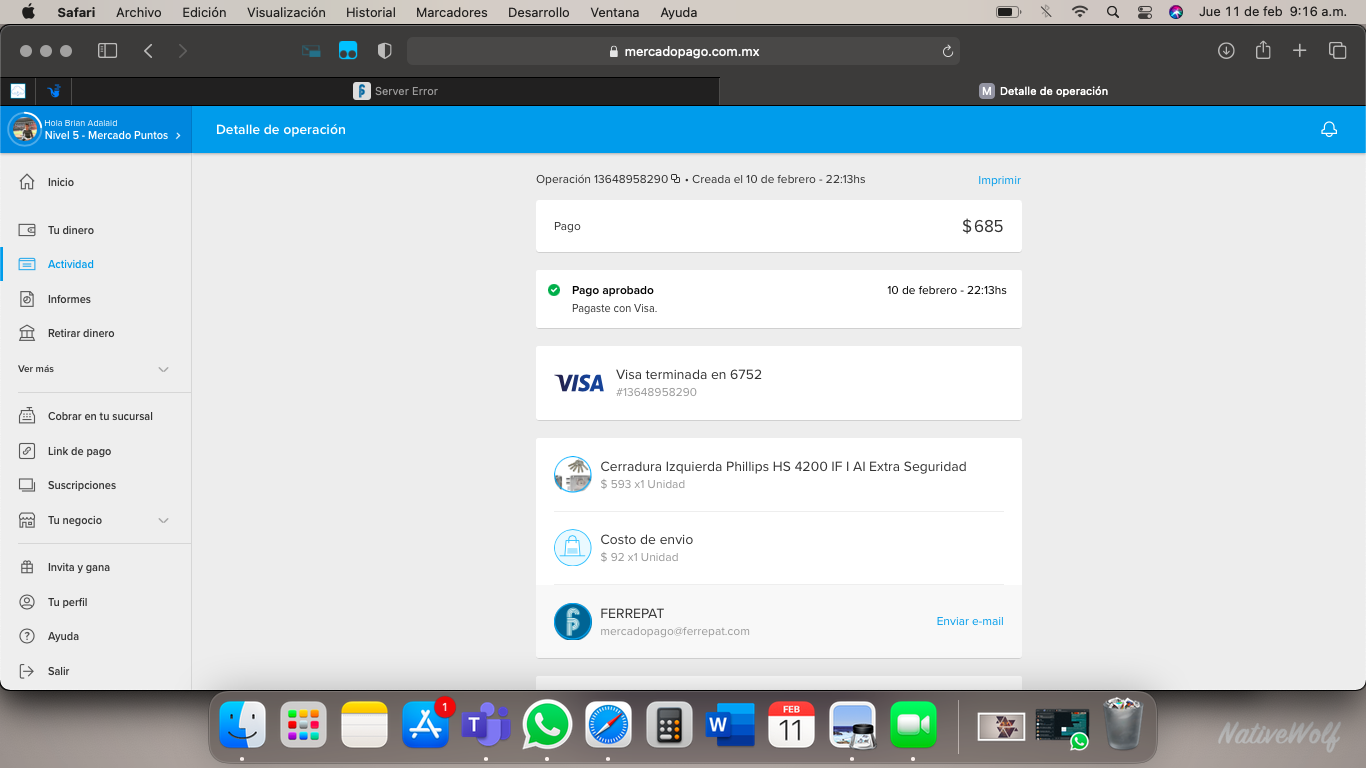This screenshot has width=1366, height=768.
Task: Open the App Store Dock icon
Action: pyautogui.click(x=425, y=725)
